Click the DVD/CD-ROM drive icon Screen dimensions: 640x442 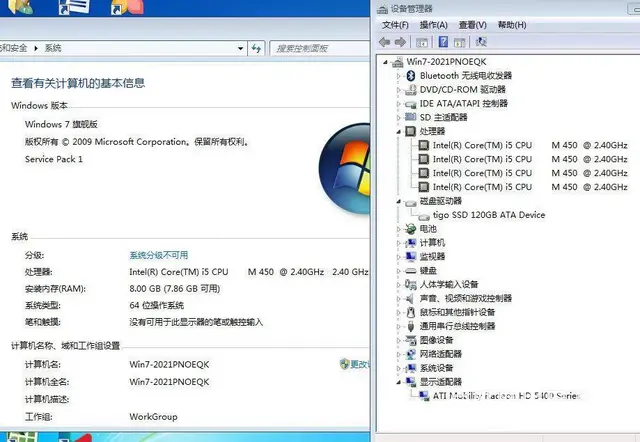(411, 90)
